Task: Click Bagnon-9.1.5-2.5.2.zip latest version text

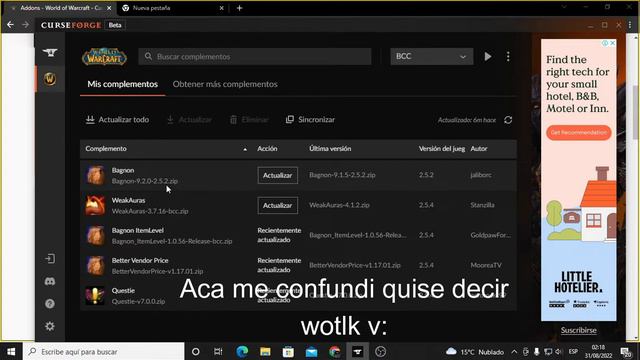Action: coord(342,175)
